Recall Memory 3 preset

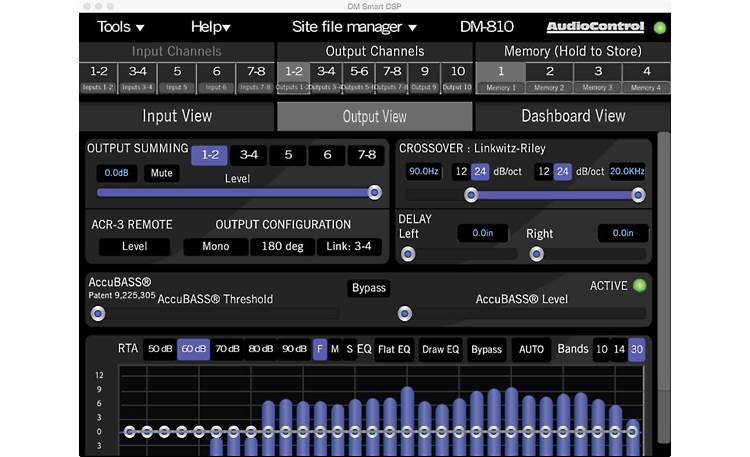click(x=597, y=78)
